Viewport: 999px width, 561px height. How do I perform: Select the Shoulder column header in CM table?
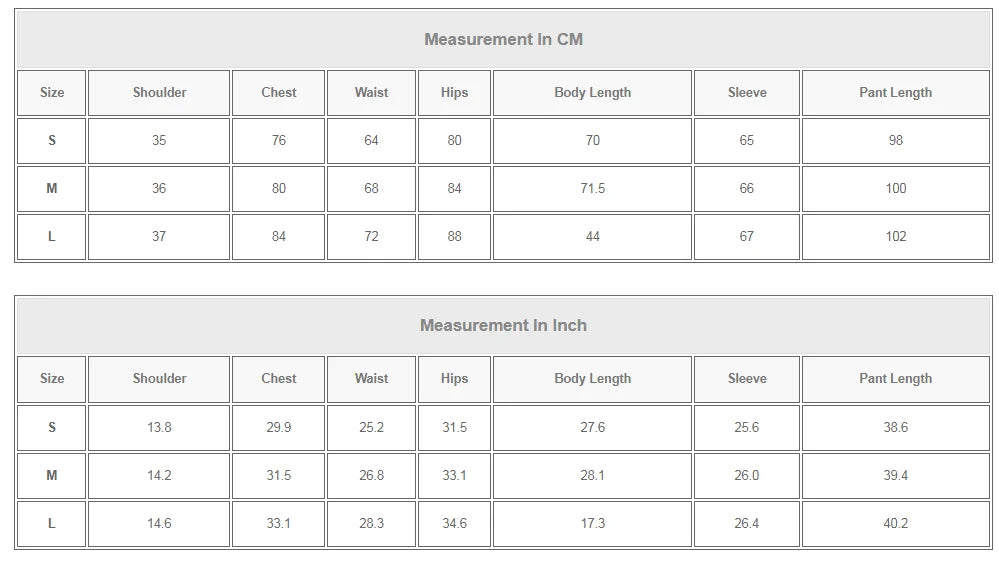[x=159, y=93]
